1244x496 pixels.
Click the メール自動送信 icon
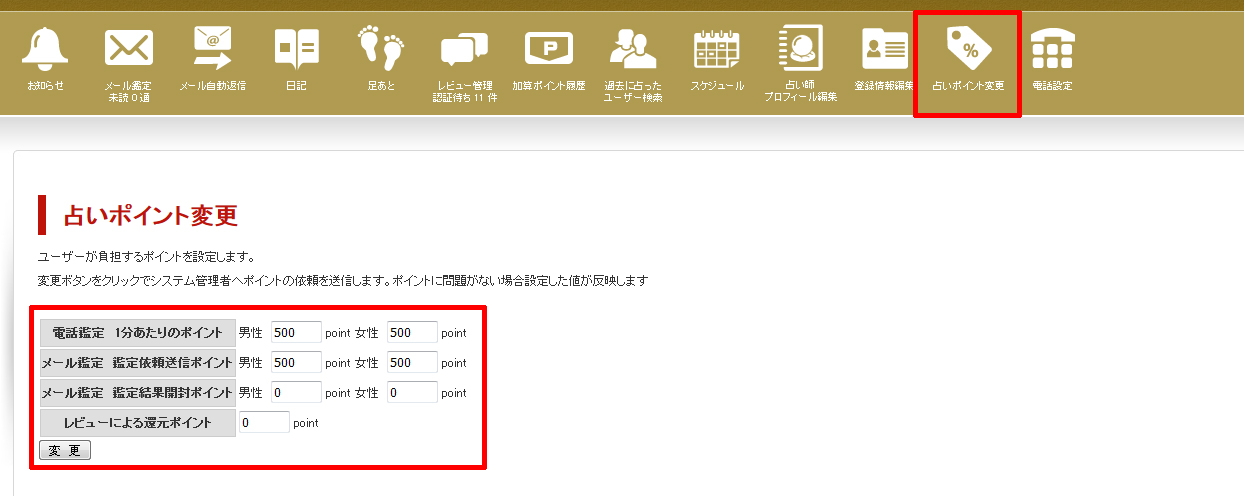click(x=212, y=48)
